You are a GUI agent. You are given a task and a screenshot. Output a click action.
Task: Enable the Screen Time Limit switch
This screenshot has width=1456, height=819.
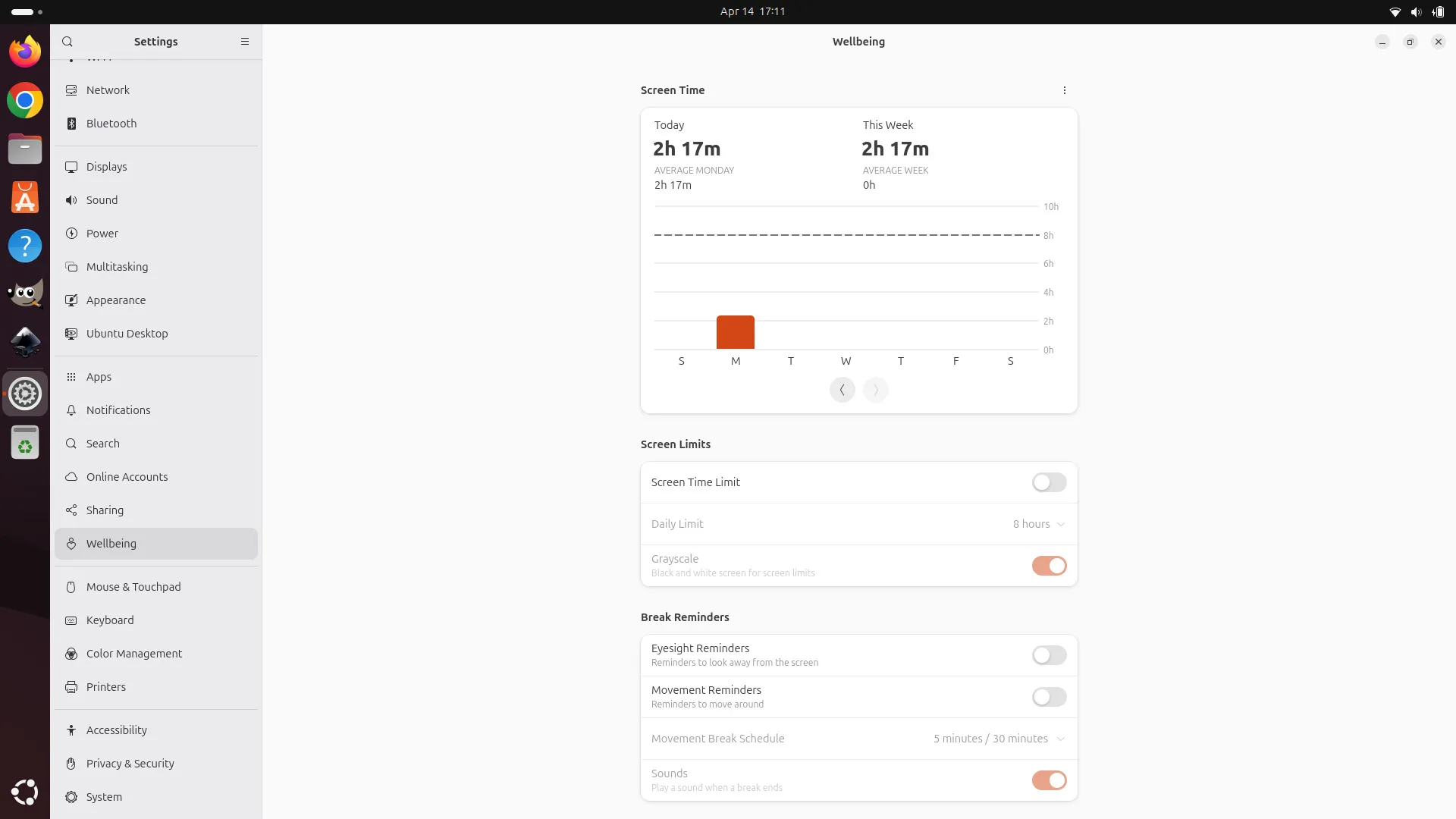pyautogui.click(x=1049, y=482)
